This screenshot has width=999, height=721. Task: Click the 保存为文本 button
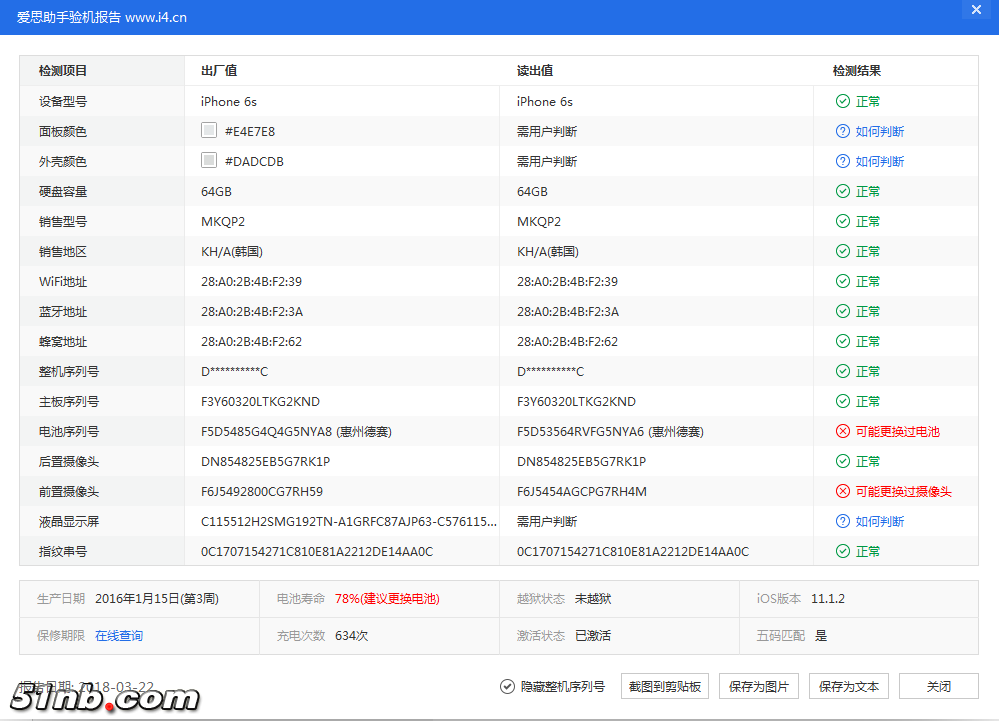[848, 686]
